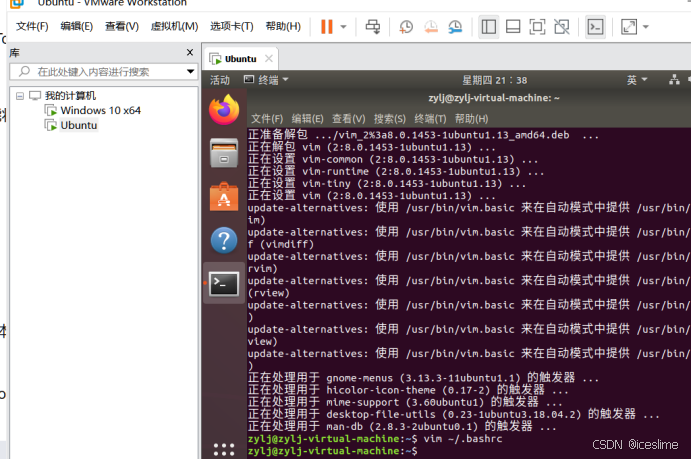Image resolution: width=692 pixels, height=459 pixels.
Task: Toggle the console view icon
Action: 595,27
